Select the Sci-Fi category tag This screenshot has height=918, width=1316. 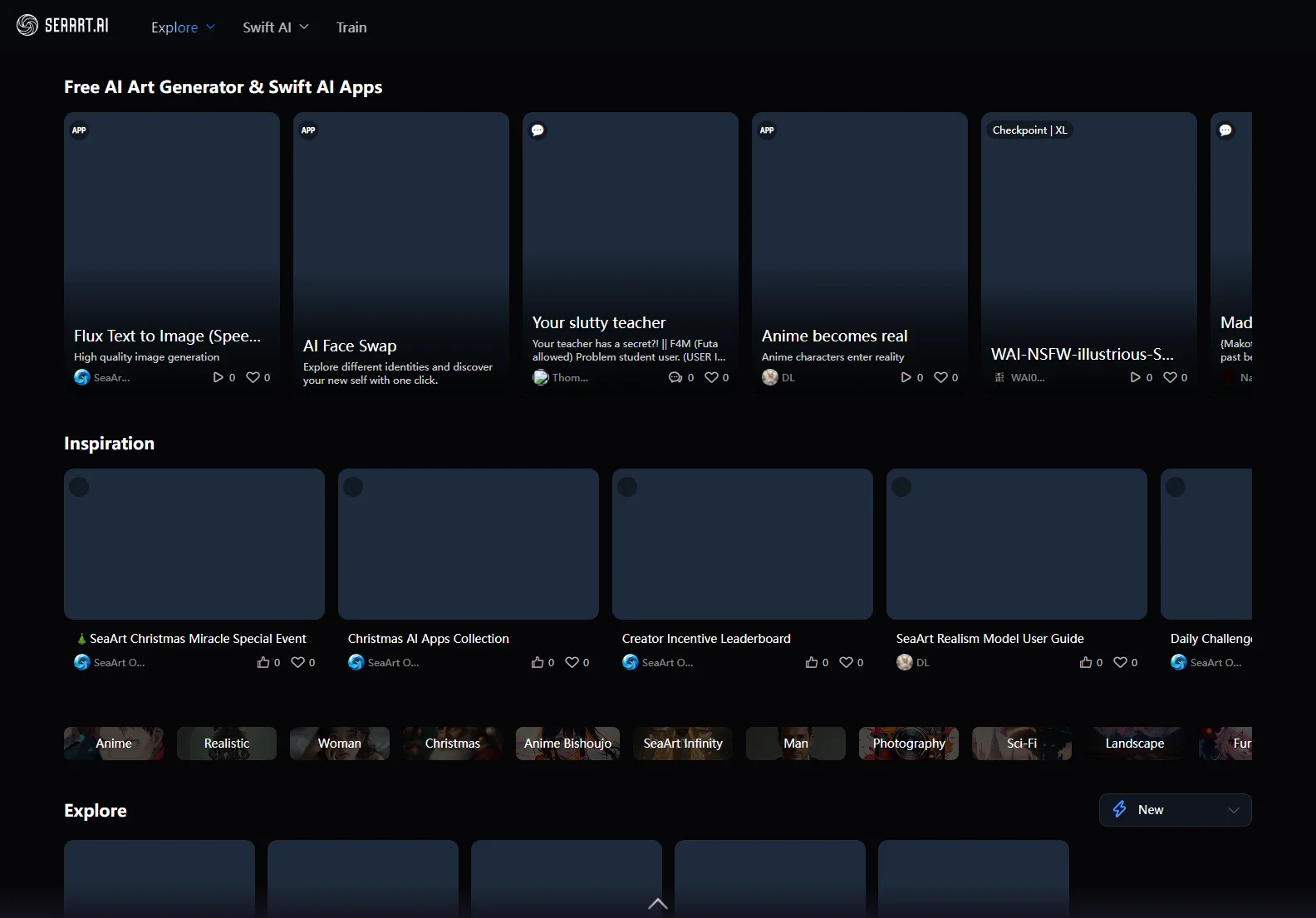1022,744
